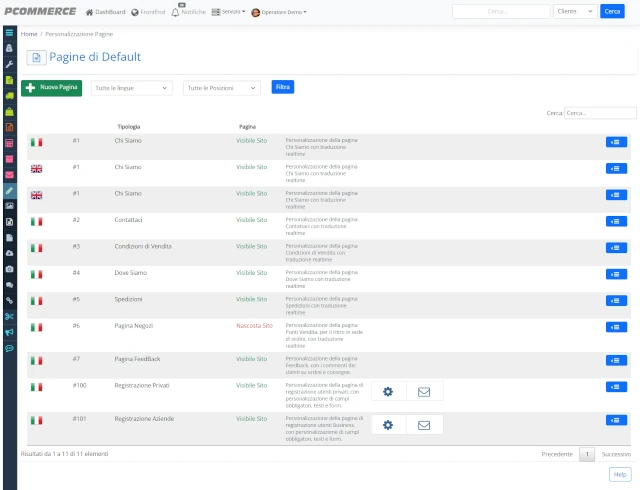Go to Successivo page
The width and height of the screenshot is (640, 490).
pyautogui.click(x=616, y=454)
